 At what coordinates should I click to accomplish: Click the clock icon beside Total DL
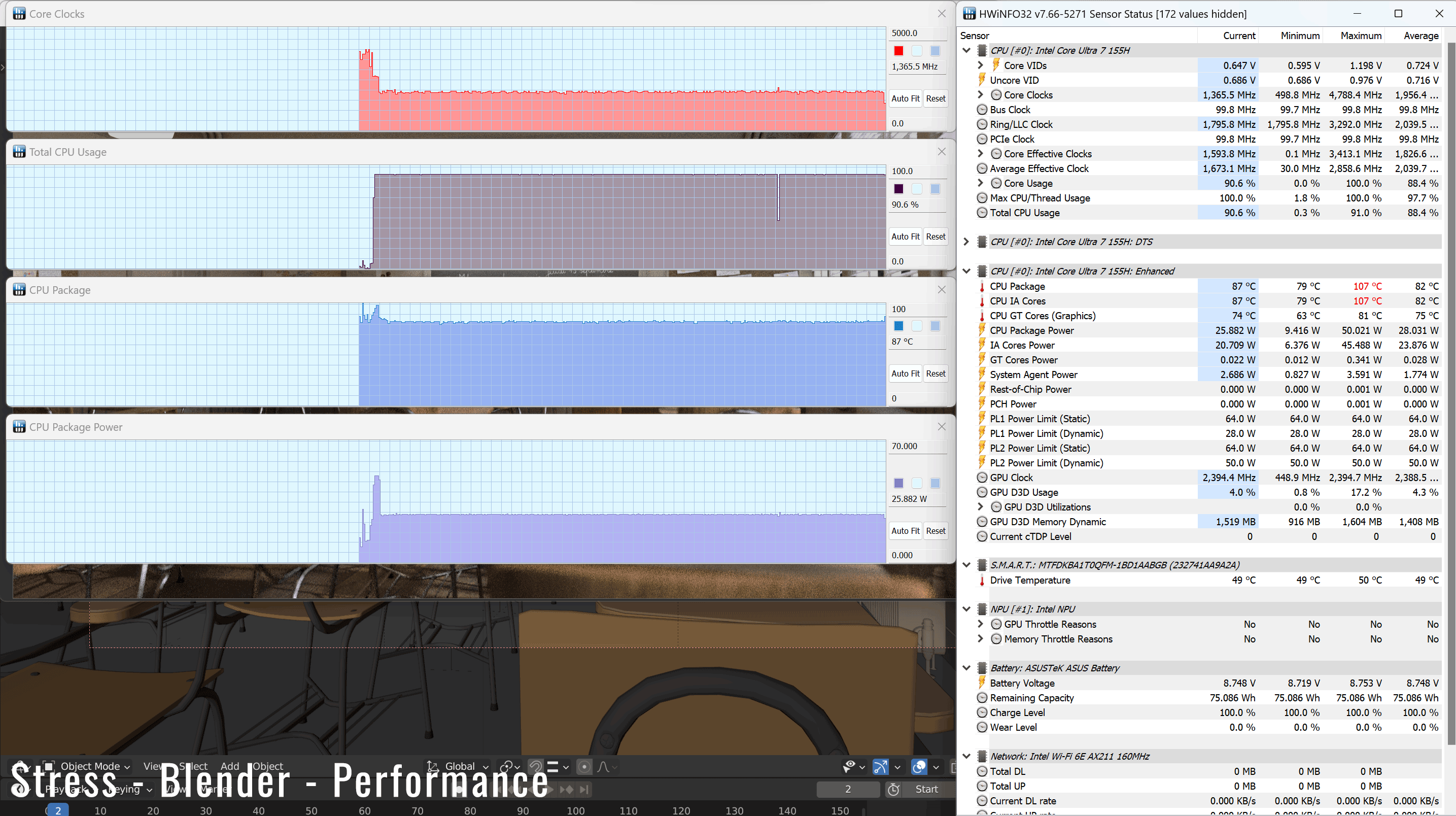(982, 771)
